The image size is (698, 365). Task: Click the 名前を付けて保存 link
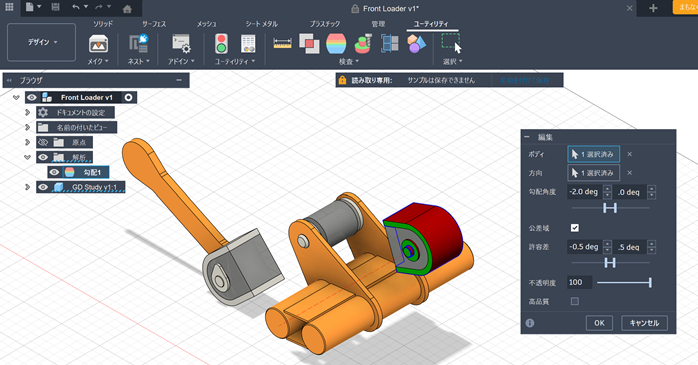[524, 81]
